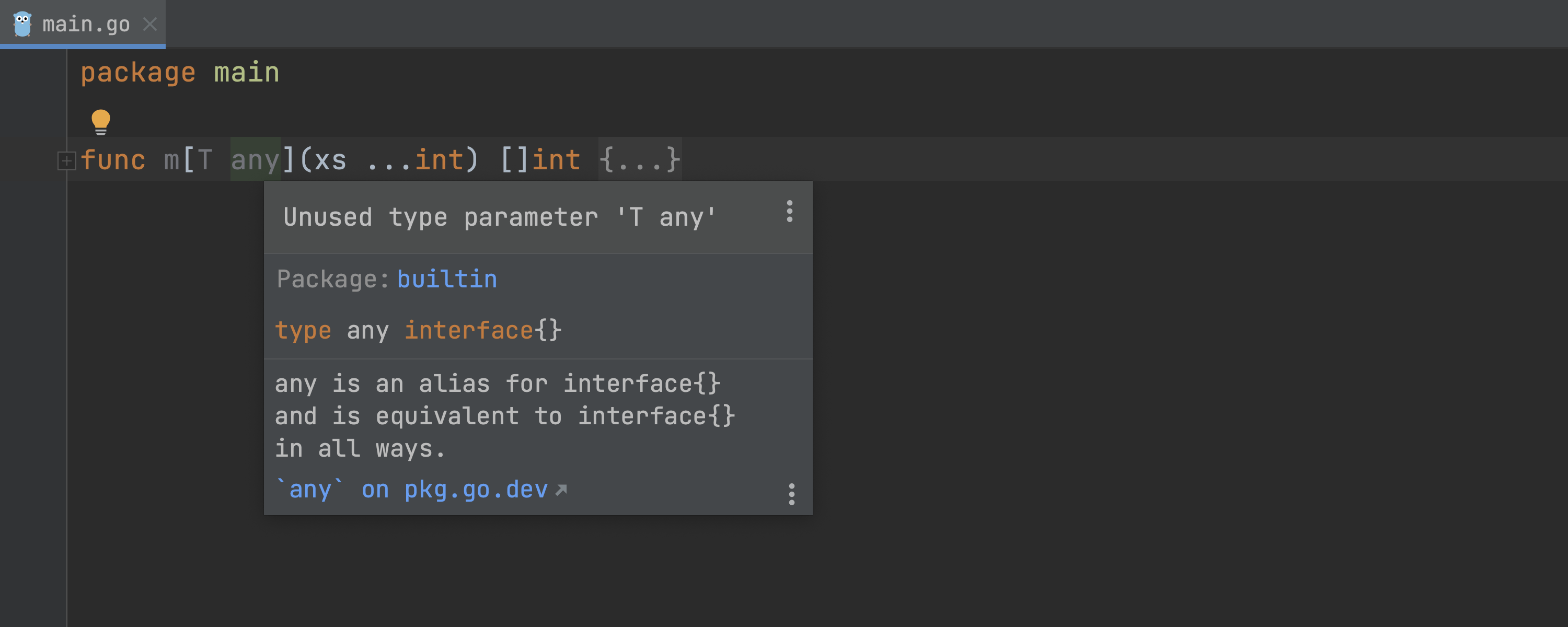This screenshot has height=627, width=1568.
Task: Unfold the collapsed {...} function body
Action: point(639,159)
